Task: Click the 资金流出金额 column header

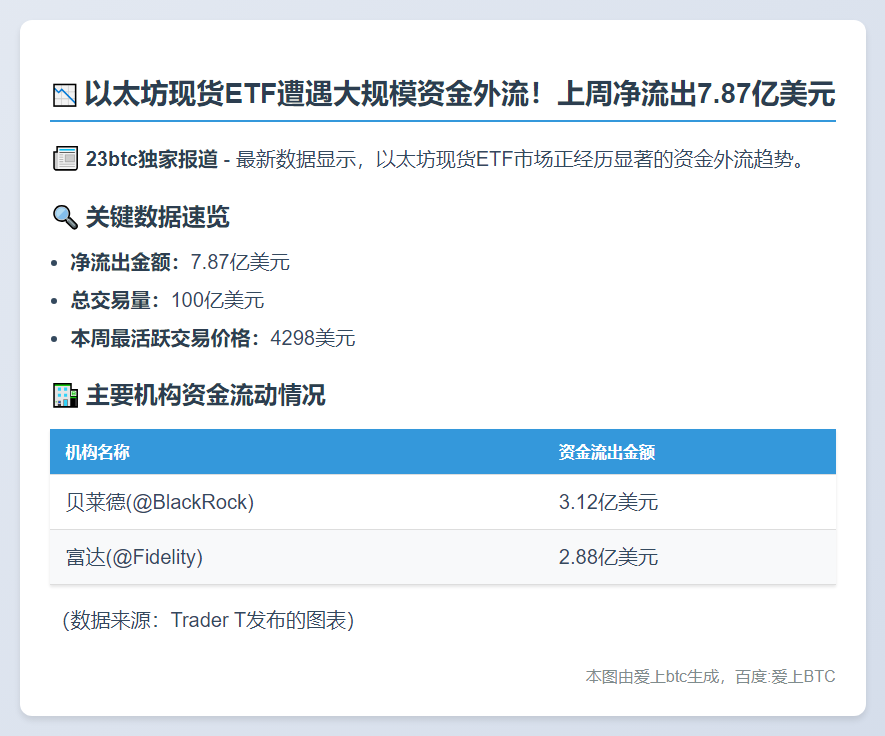Action: (607, 453)
